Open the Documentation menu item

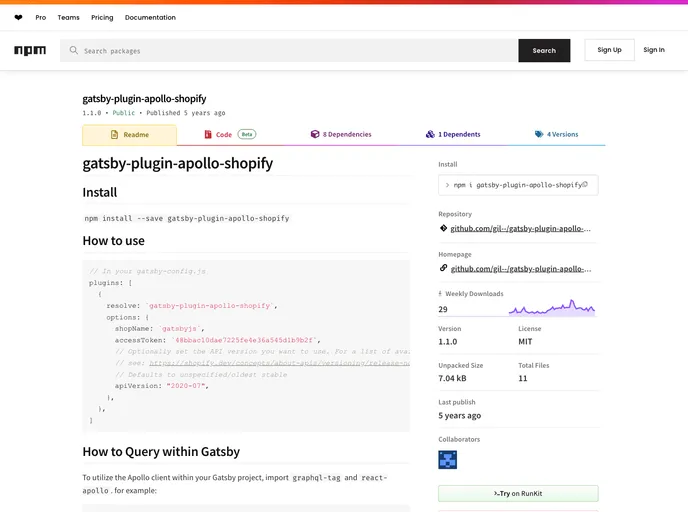(x=150, y=18)
